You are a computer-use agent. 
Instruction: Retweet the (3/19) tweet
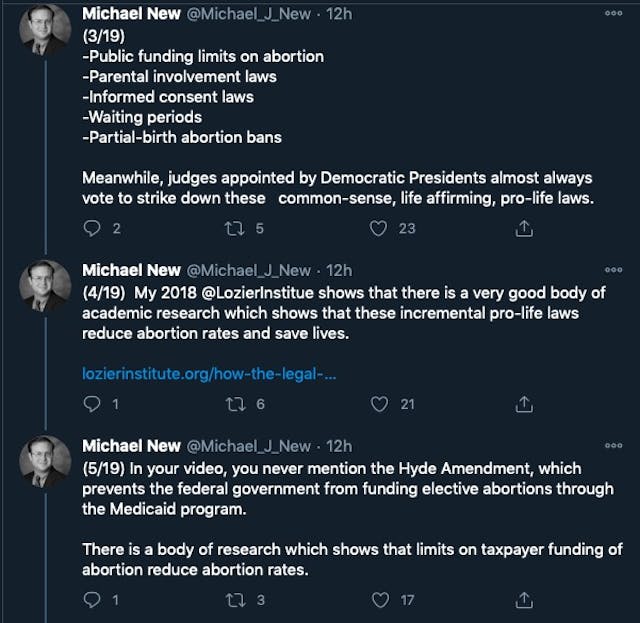[x=236, y=228]
